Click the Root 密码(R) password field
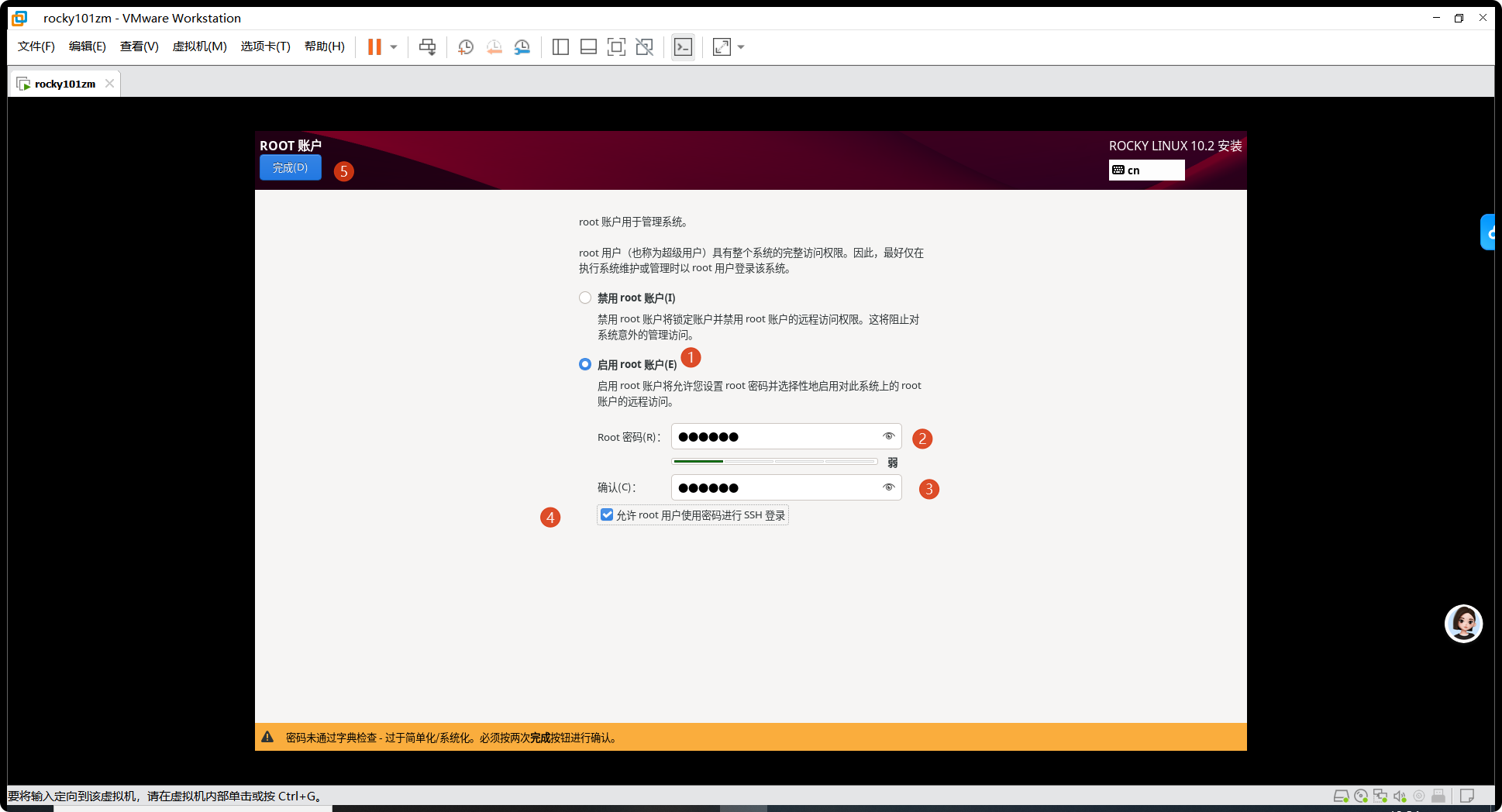Viewport: 1502px width, 812px height. point(787,436)
